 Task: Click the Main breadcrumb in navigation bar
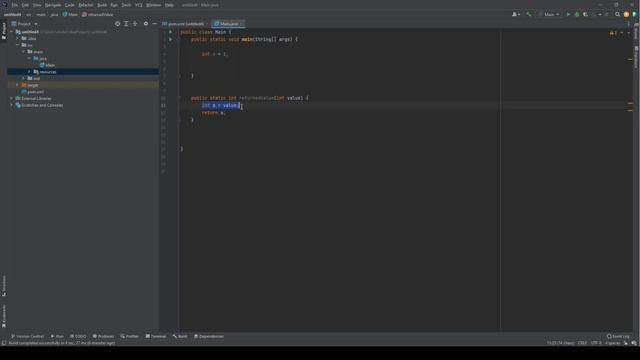click(x=70, y=14)
